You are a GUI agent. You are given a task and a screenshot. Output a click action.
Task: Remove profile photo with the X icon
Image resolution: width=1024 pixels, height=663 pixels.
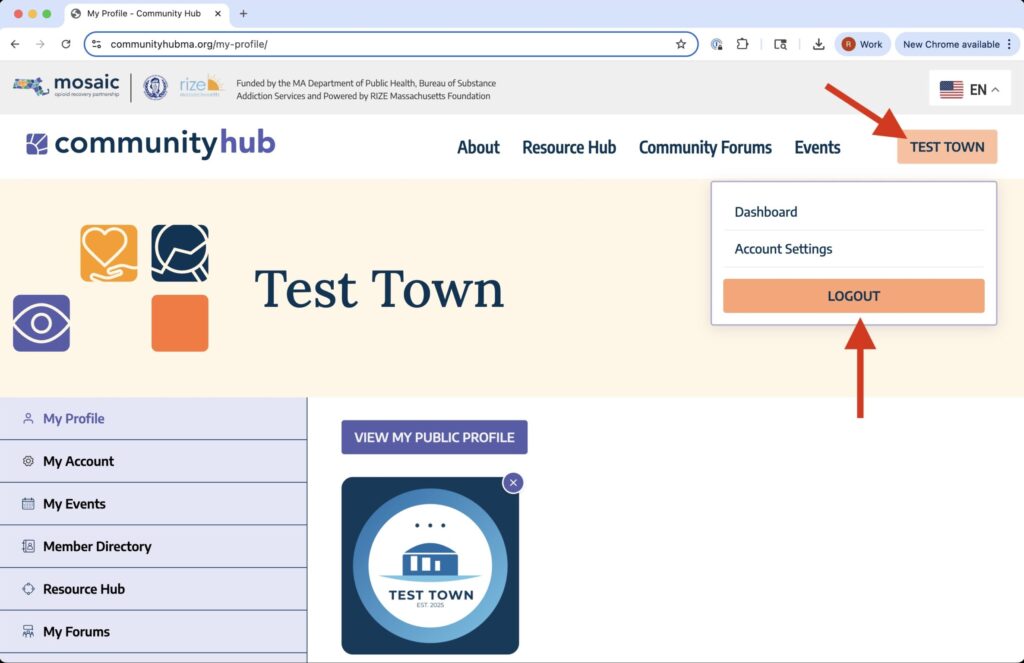click(x=513, y=483)
